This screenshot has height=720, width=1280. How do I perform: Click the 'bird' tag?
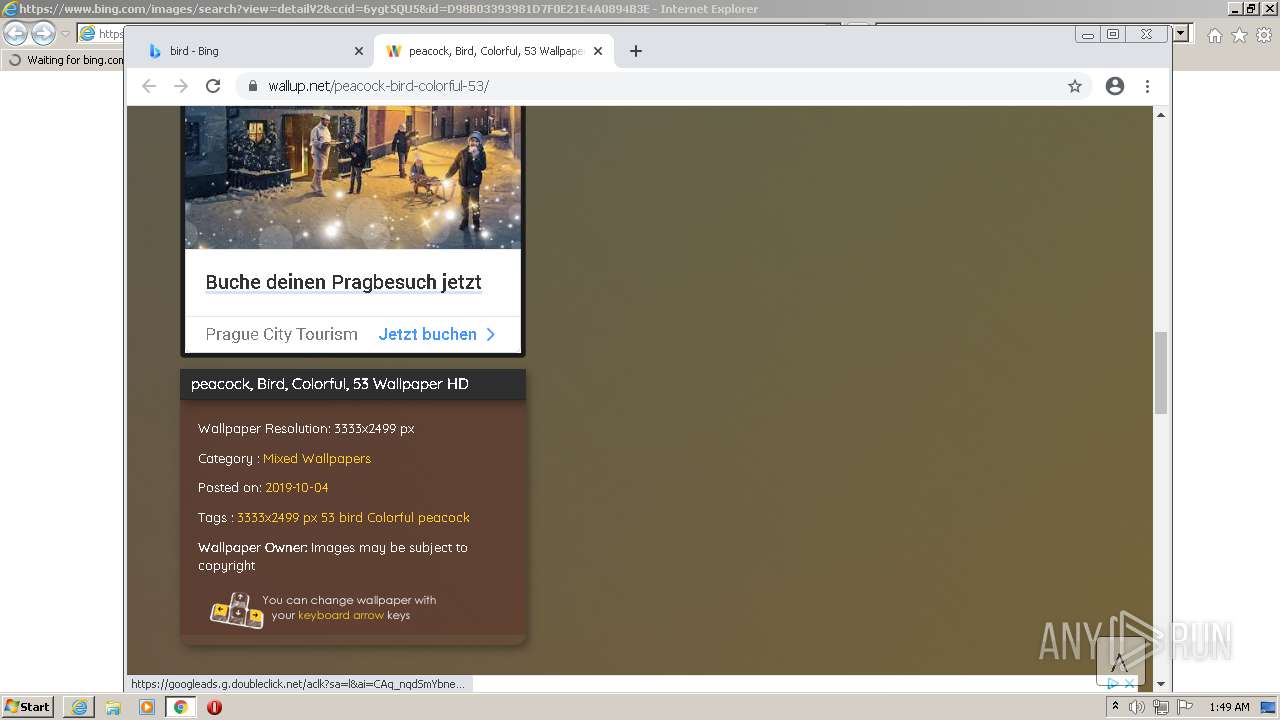click(x=350, y=518)
